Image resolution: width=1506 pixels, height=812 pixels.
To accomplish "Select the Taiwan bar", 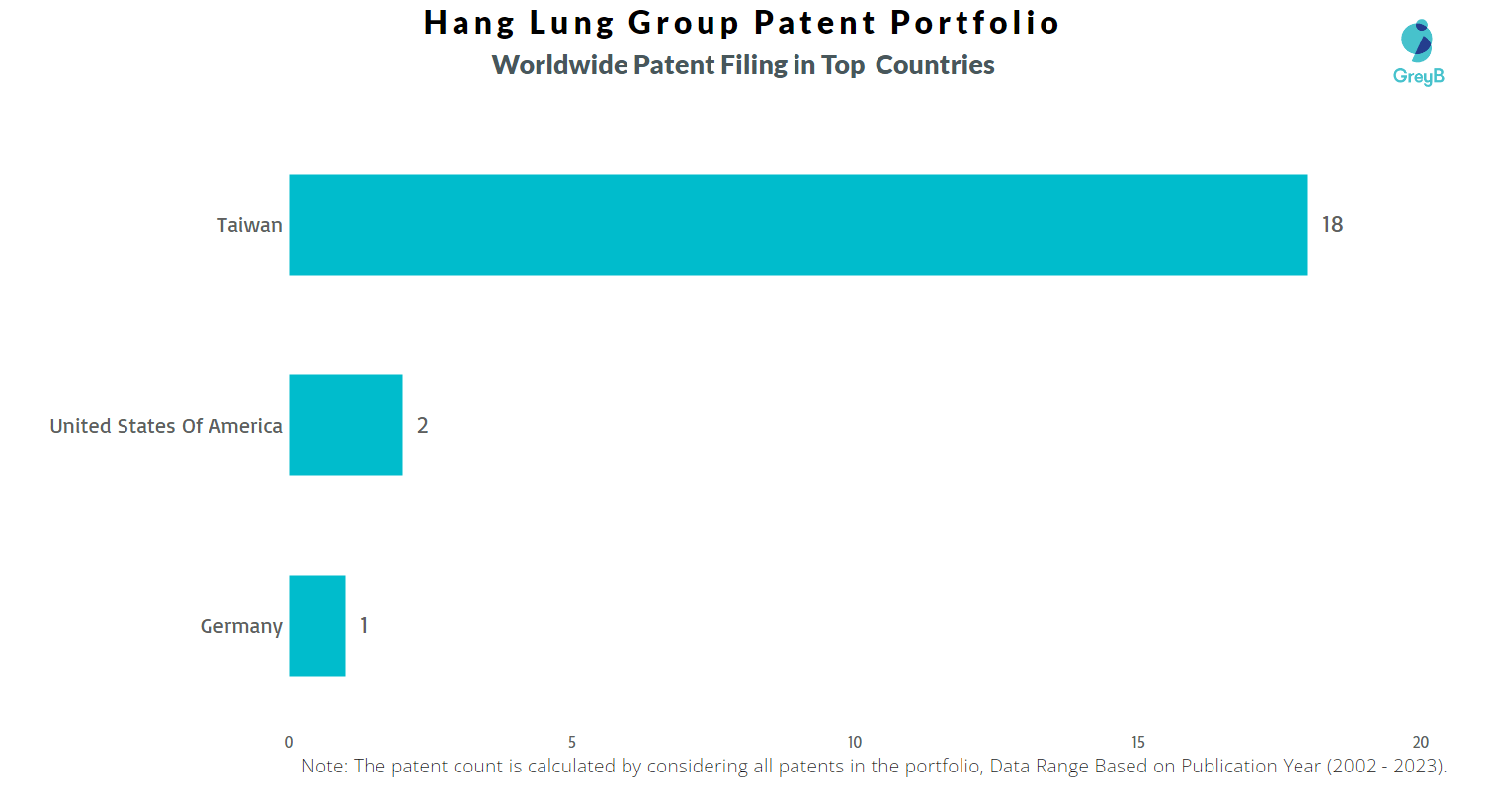I will [798, 224].
